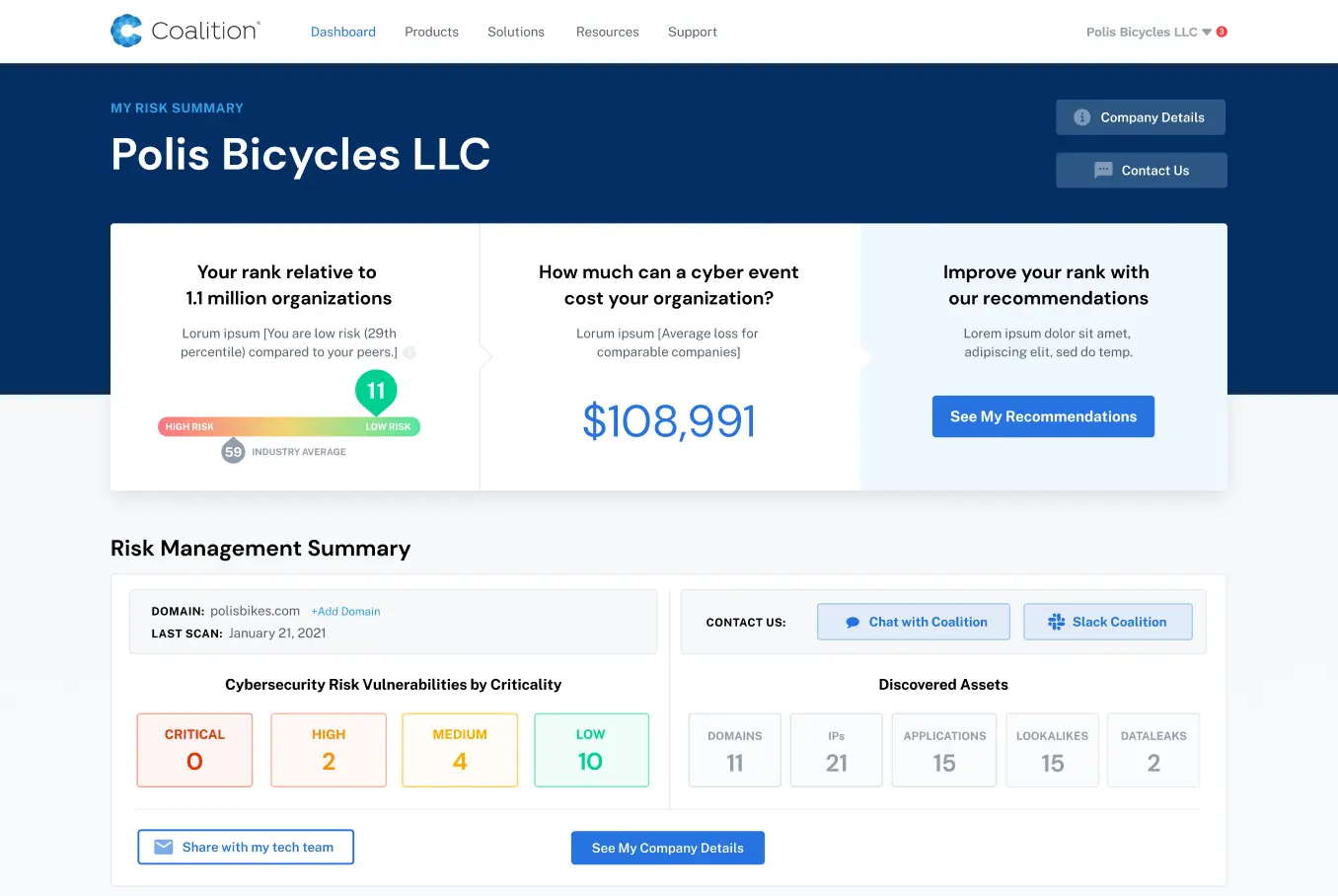
Task: Start Chat with Coalition
Action: tap(914, 622)
